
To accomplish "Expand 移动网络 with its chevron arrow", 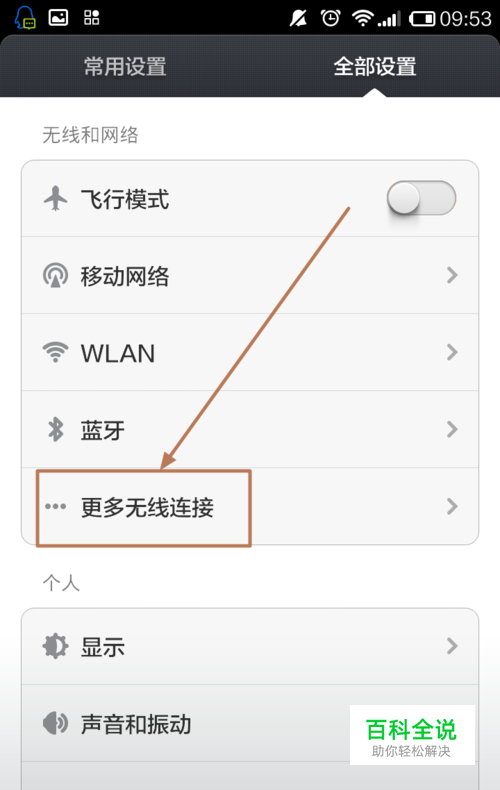I will 452,275.
